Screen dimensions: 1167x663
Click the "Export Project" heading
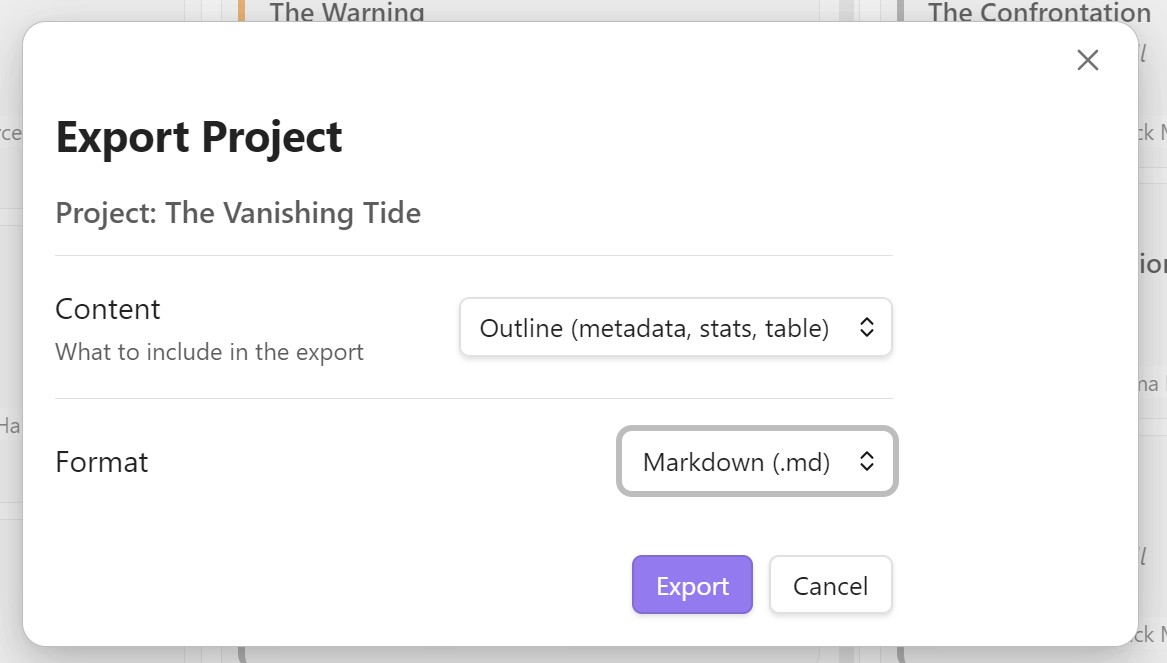point(199,137)
